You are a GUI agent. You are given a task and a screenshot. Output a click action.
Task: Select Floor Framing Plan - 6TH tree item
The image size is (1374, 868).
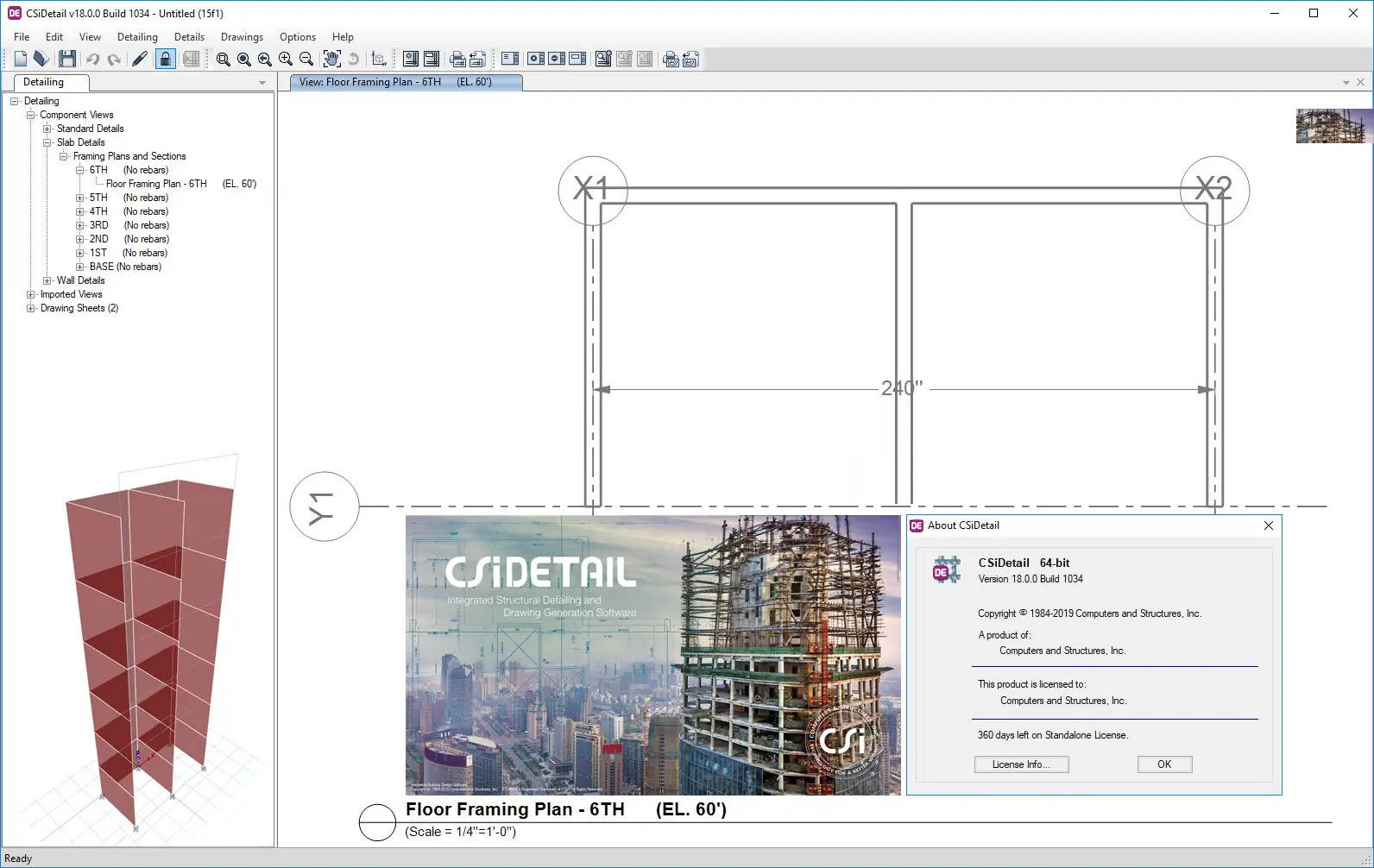pyautogui.click(x=156, y=184)
